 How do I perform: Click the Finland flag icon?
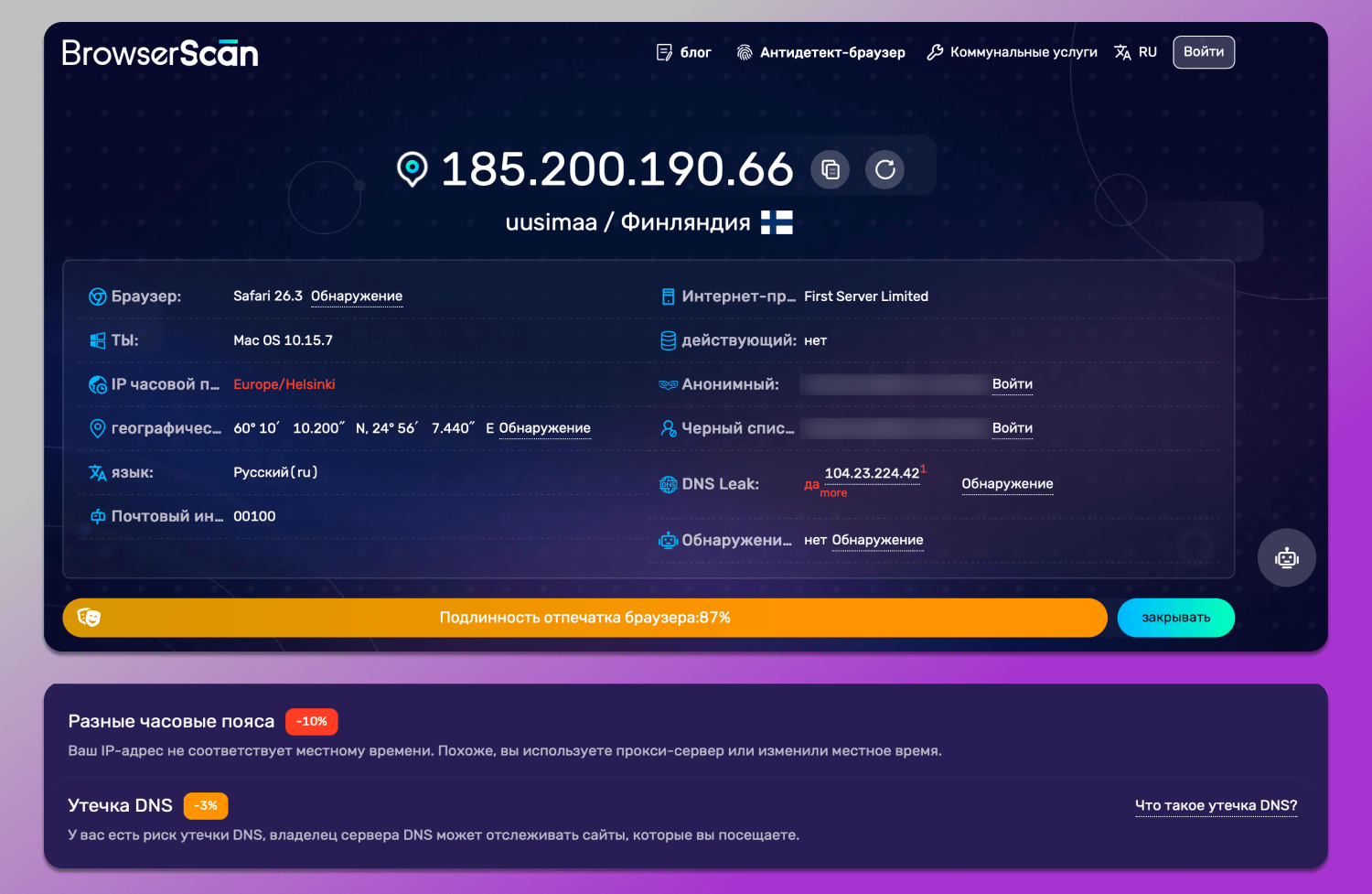click(777, 221)
